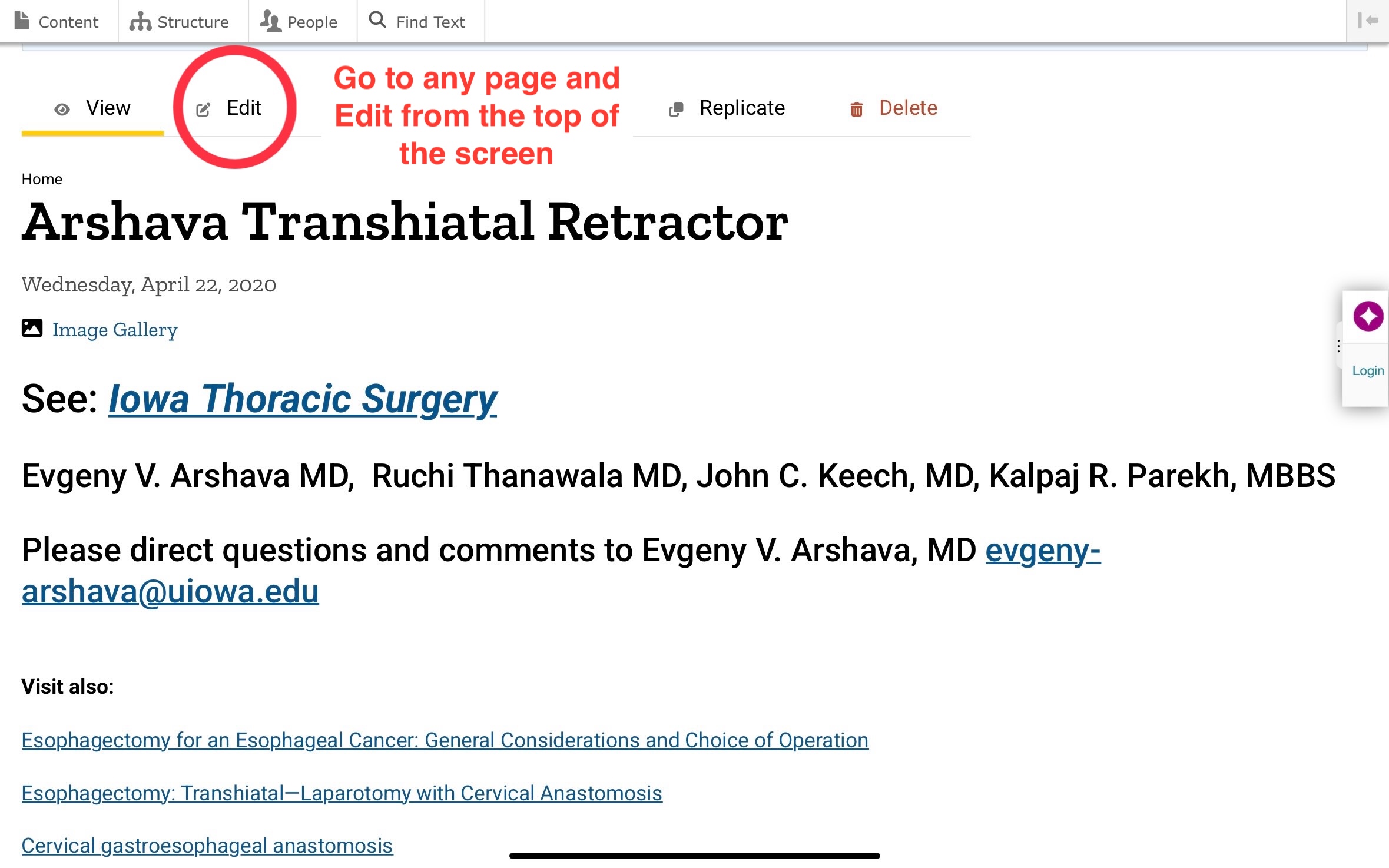Click the Replicate copy icon
Screen dimensions: 1389x868
click(x=676, y=110)
